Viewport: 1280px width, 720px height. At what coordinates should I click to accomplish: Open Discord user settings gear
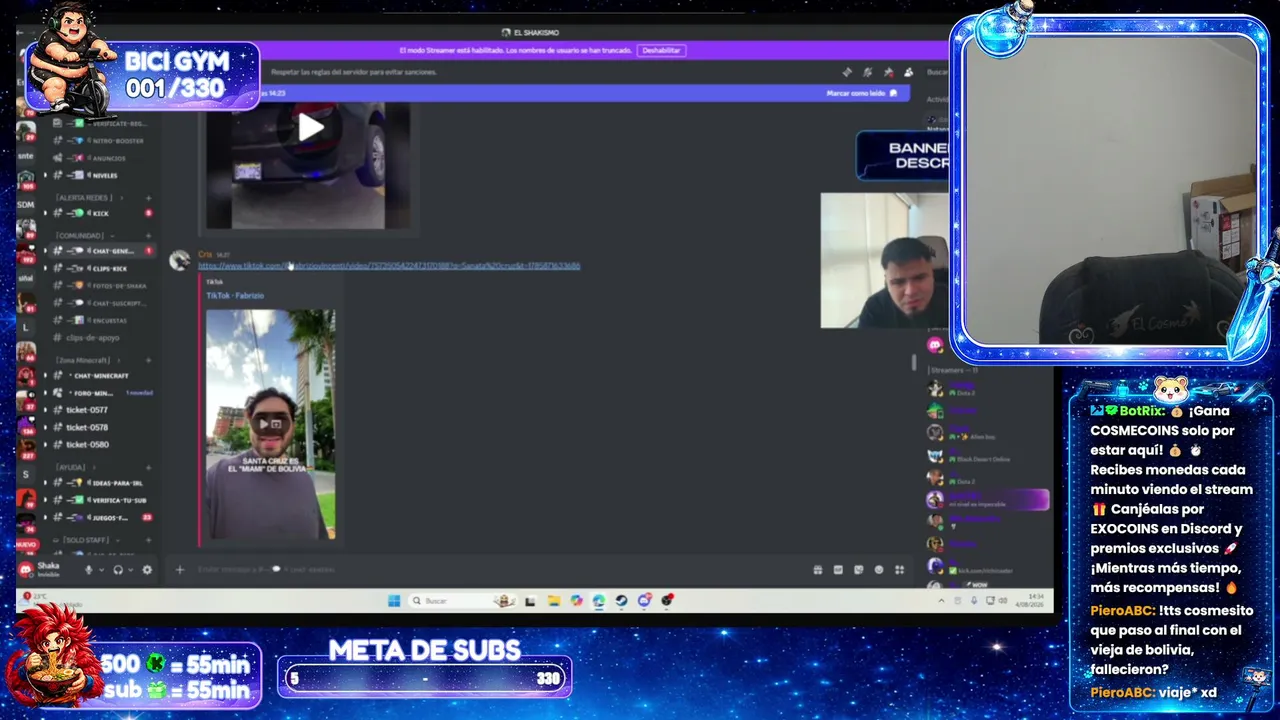tap(147, 570)
